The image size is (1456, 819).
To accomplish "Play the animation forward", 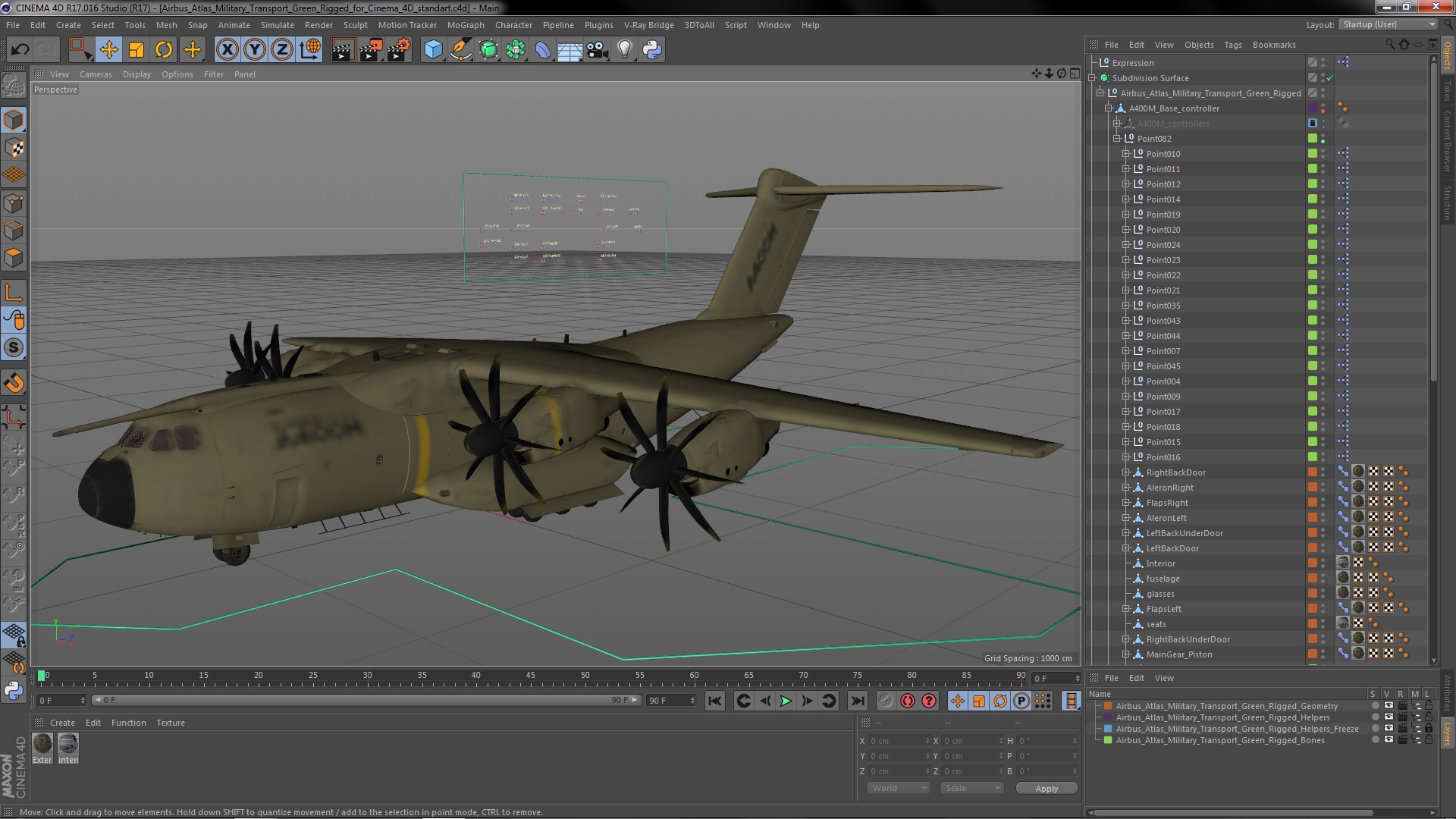I will click(786, 701).
